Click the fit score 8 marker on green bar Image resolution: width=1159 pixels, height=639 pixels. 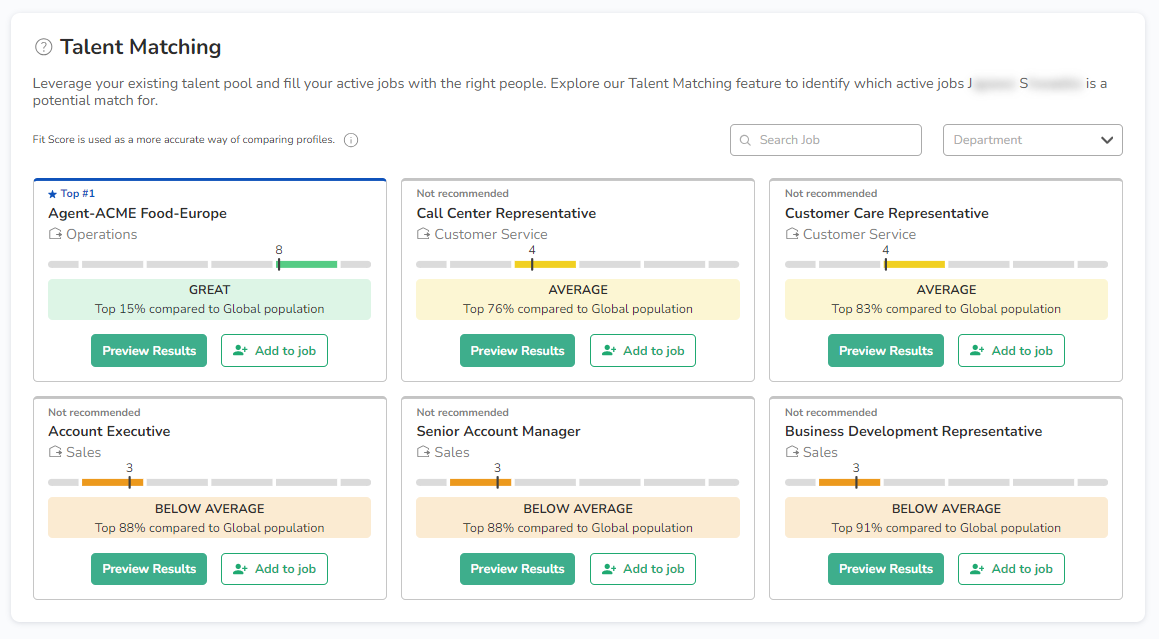point(279,264)
